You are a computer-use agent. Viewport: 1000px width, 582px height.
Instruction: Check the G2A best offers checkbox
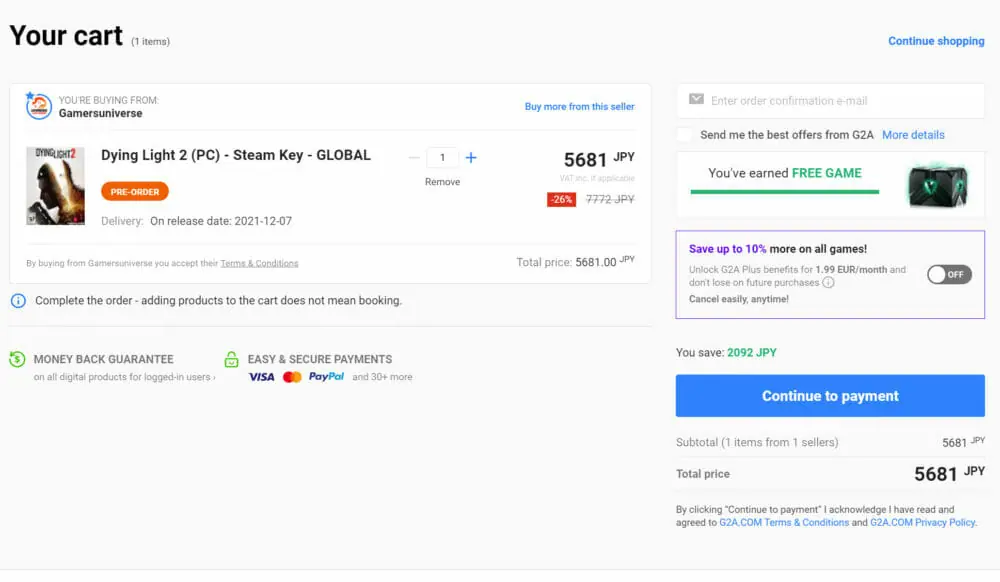point(684,135)
